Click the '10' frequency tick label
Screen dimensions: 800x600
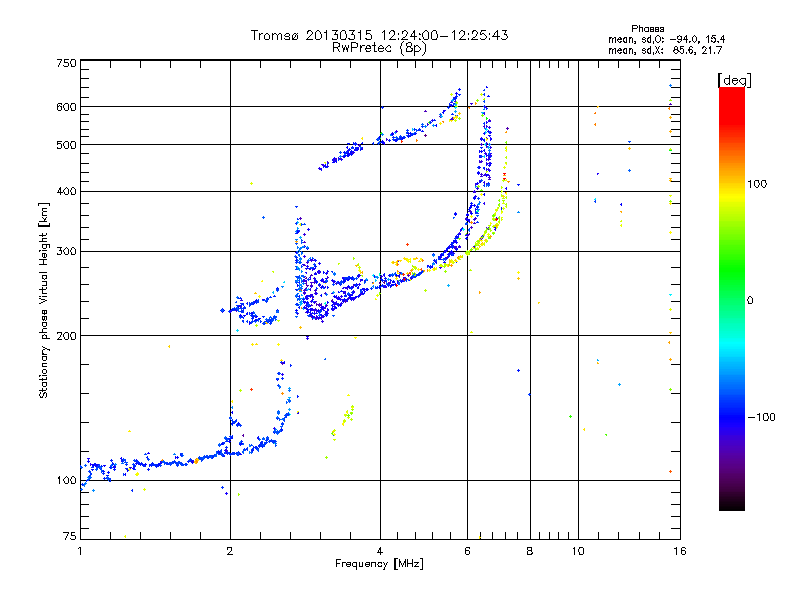point(578,551)
